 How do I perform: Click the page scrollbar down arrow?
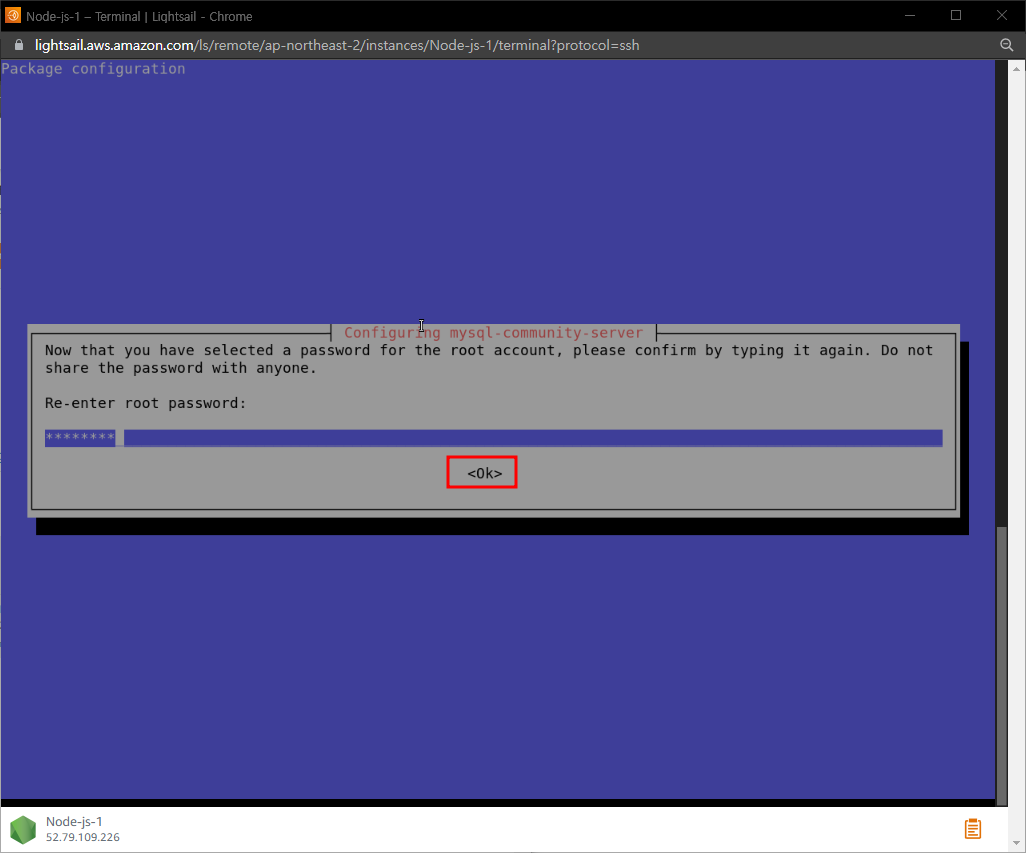(x=1016, y=843)
